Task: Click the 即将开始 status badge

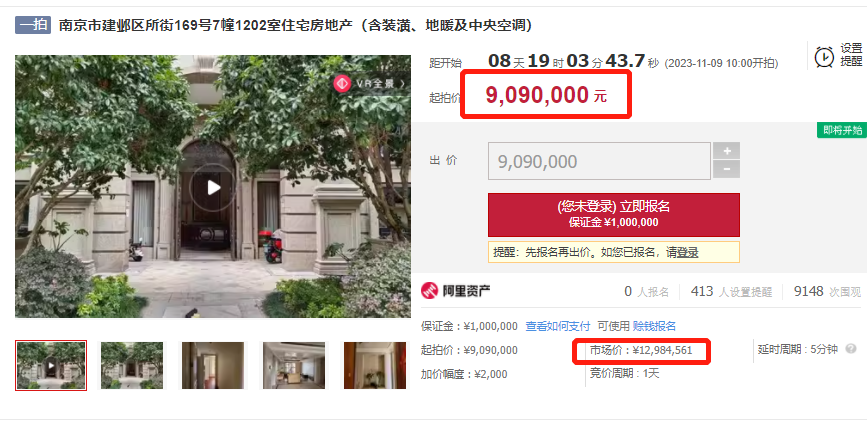Action: 842,130
